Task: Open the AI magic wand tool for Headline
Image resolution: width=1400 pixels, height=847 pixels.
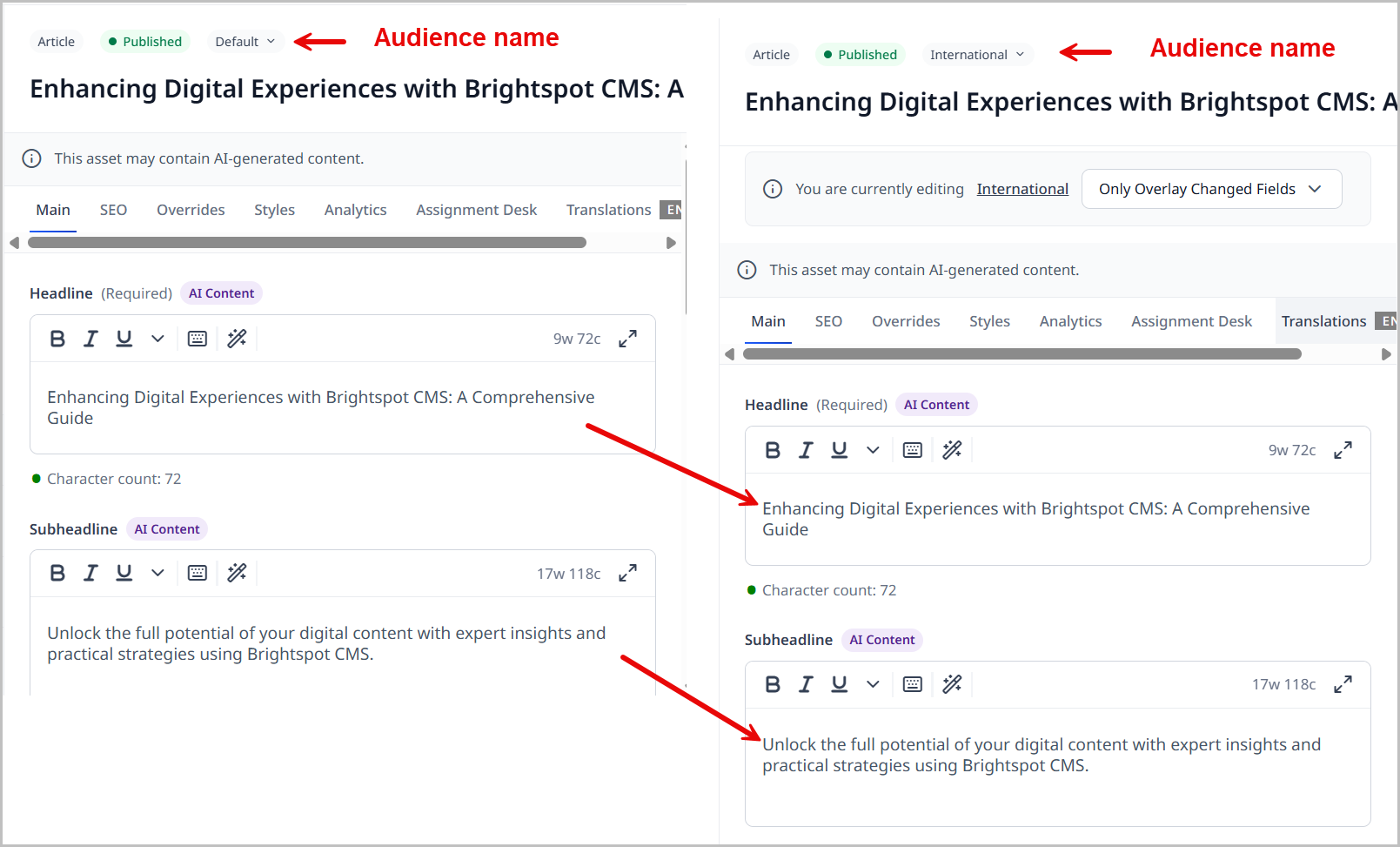Action: (x=237, y=339)
